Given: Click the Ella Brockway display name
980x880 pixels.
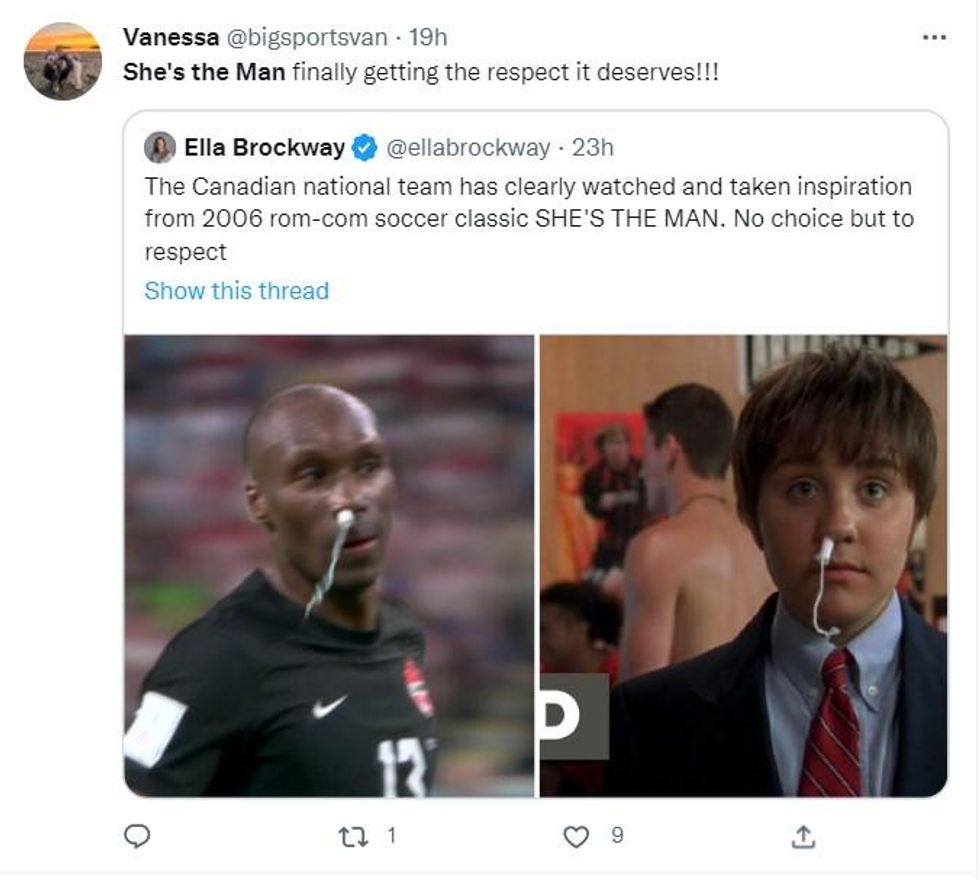Looking at the screenshot, I should pyautogui.click(x=264, y=148).
